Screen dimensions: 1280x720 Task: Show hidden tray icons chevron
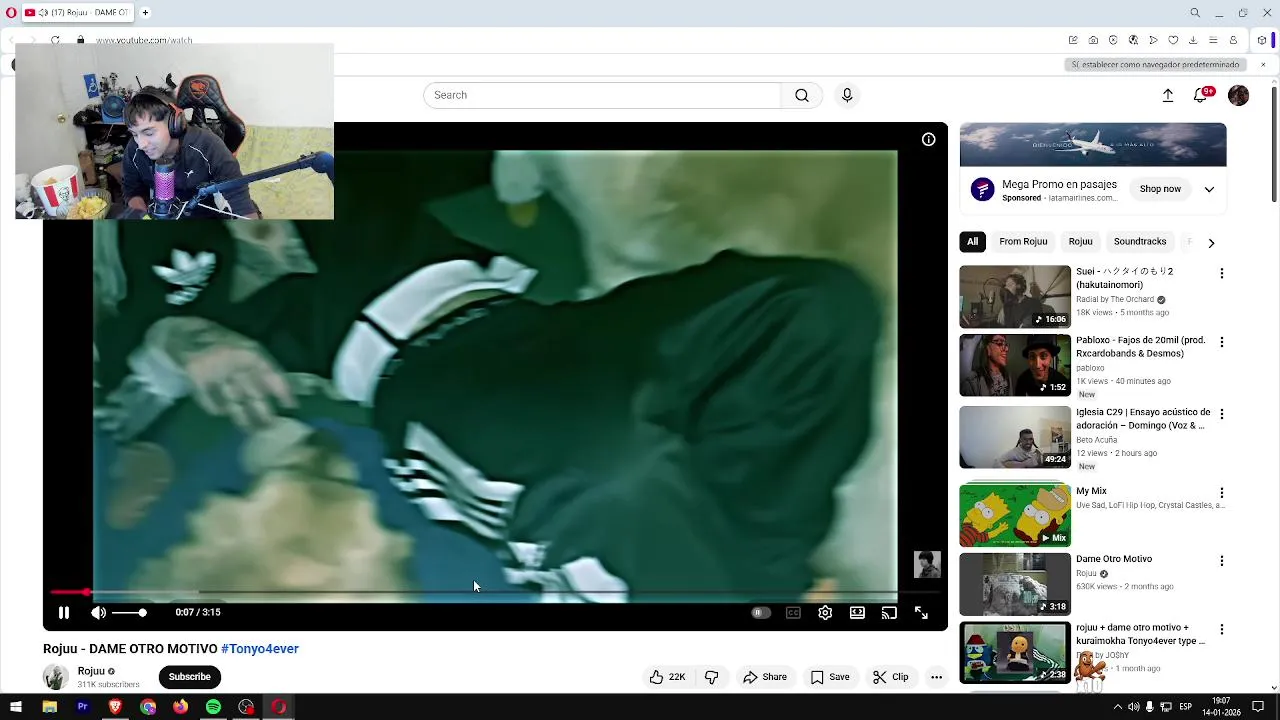pos(1117,707)
